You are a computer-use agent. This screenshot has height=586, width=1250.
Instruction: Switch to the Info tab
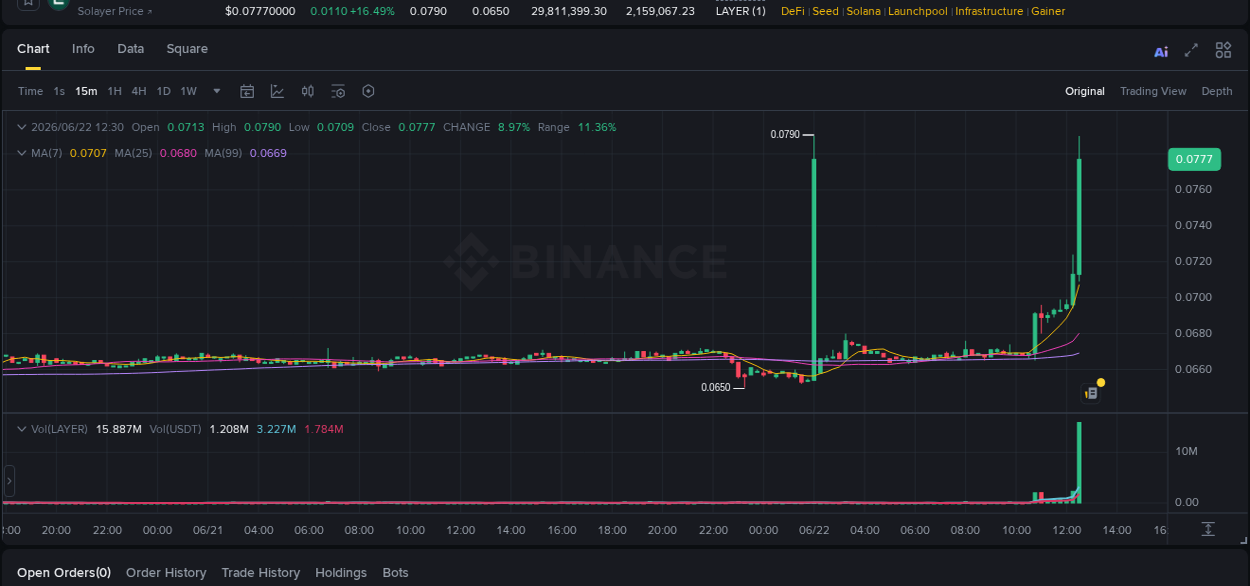(83, 49)
